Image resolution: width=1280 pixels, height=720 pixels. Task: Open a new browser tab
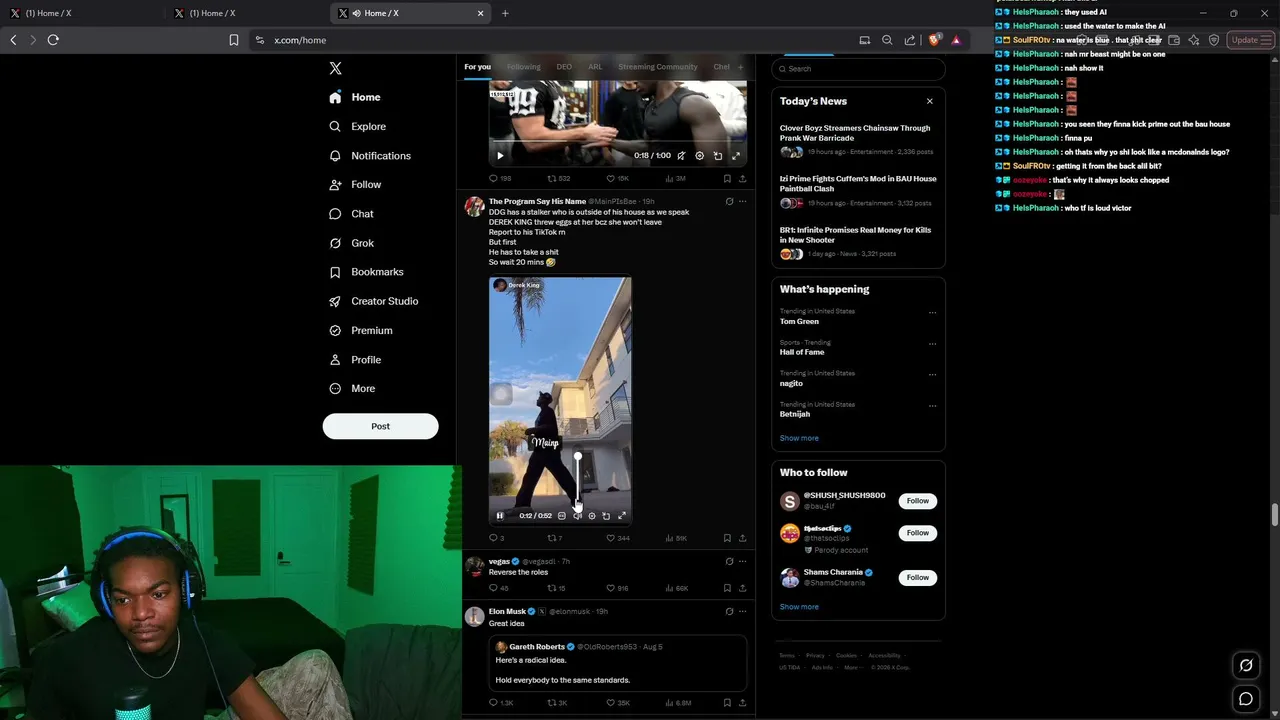(505, 13)
